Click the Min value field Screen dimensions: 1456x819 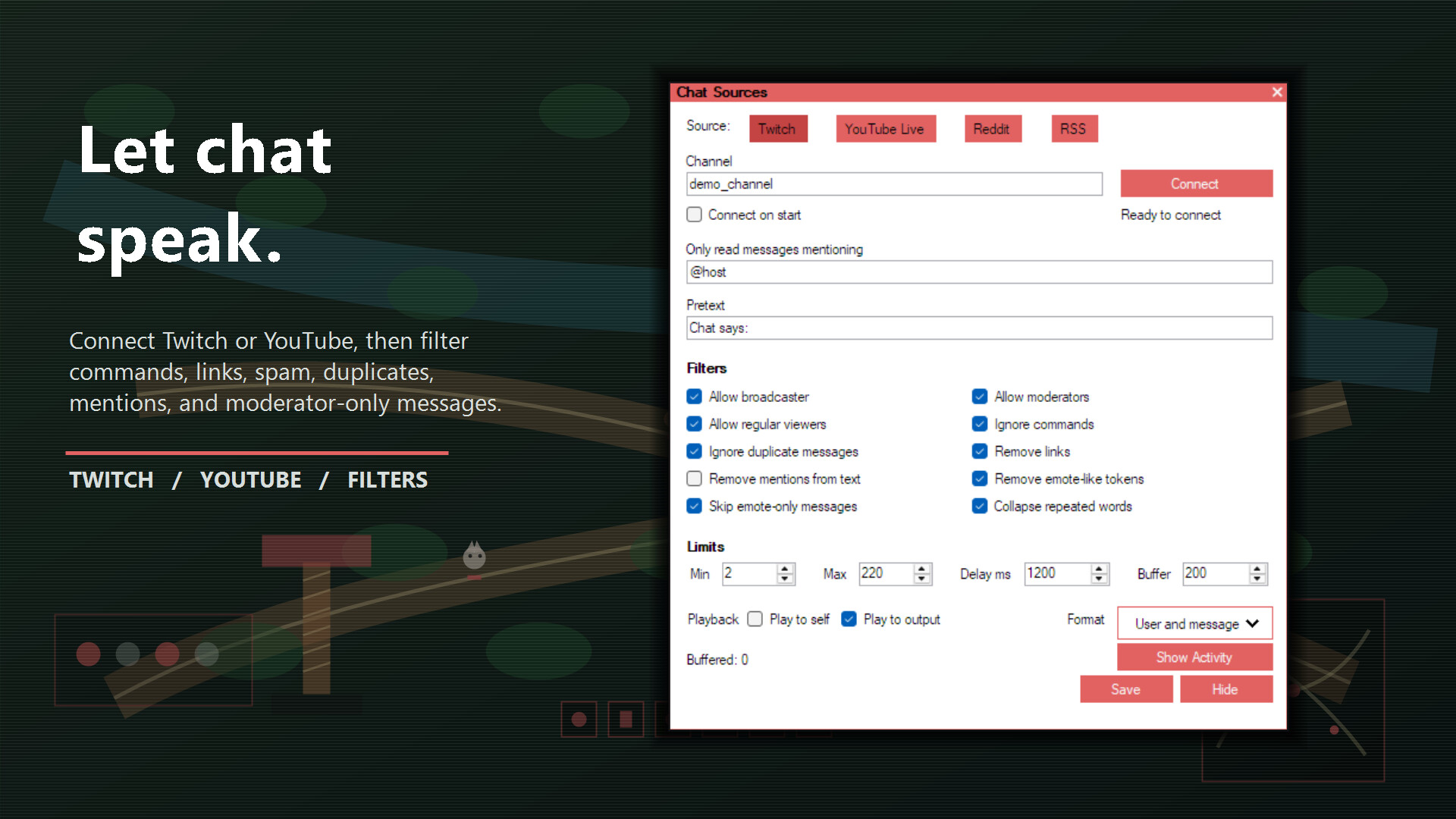tap(749, 574)
